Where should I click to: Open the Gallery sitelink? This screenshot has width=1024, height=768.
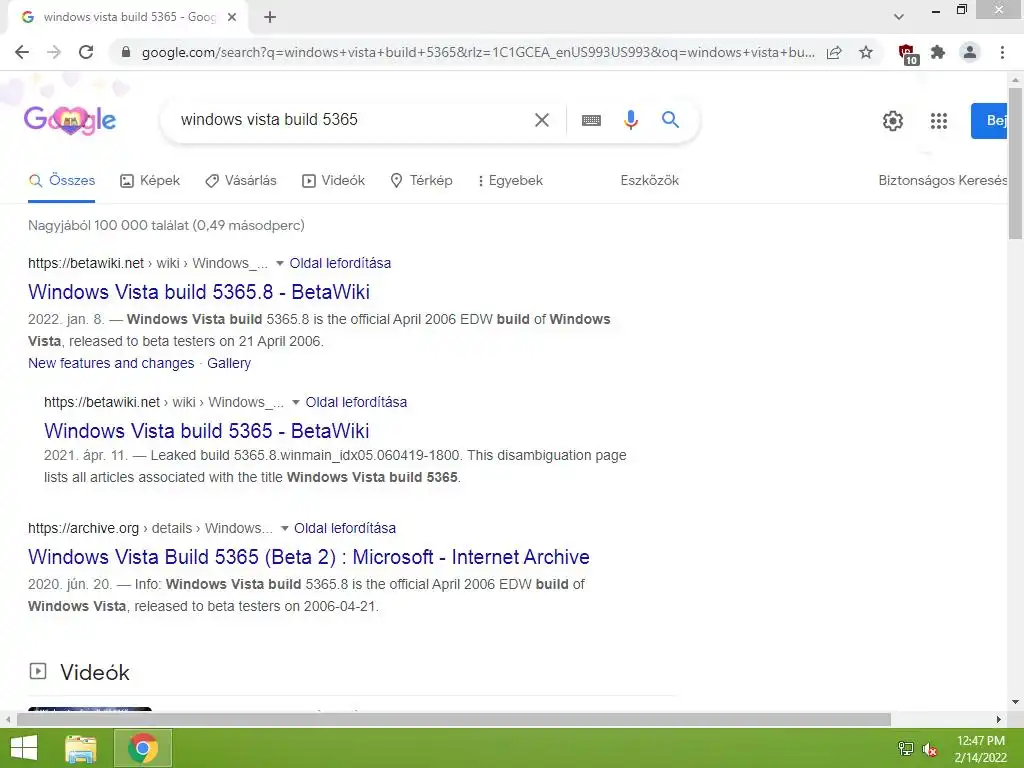[x=229, y=363]
